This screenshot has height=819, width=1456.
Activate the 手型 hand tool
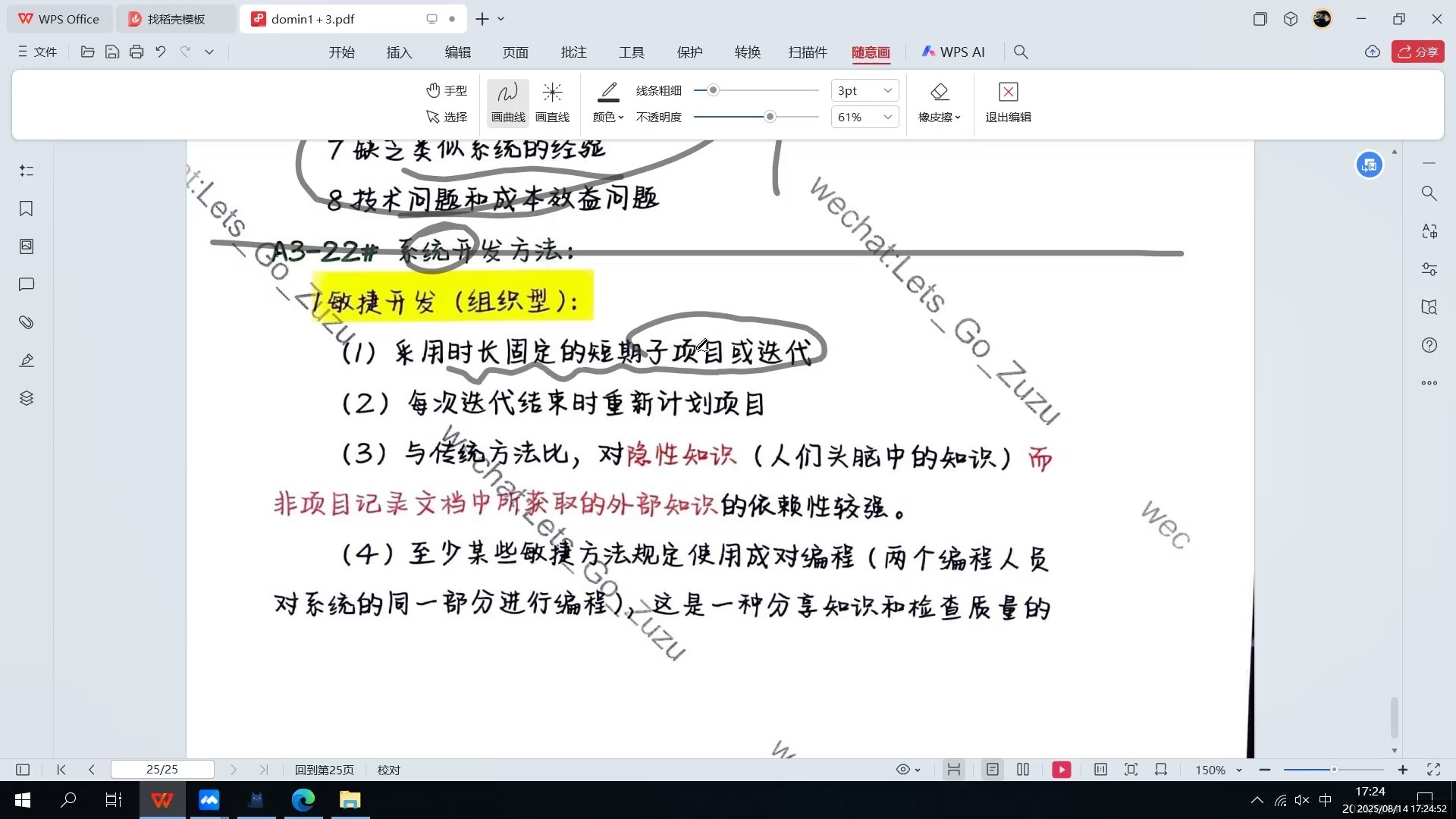pyautogui.click(x=447, y=89)
